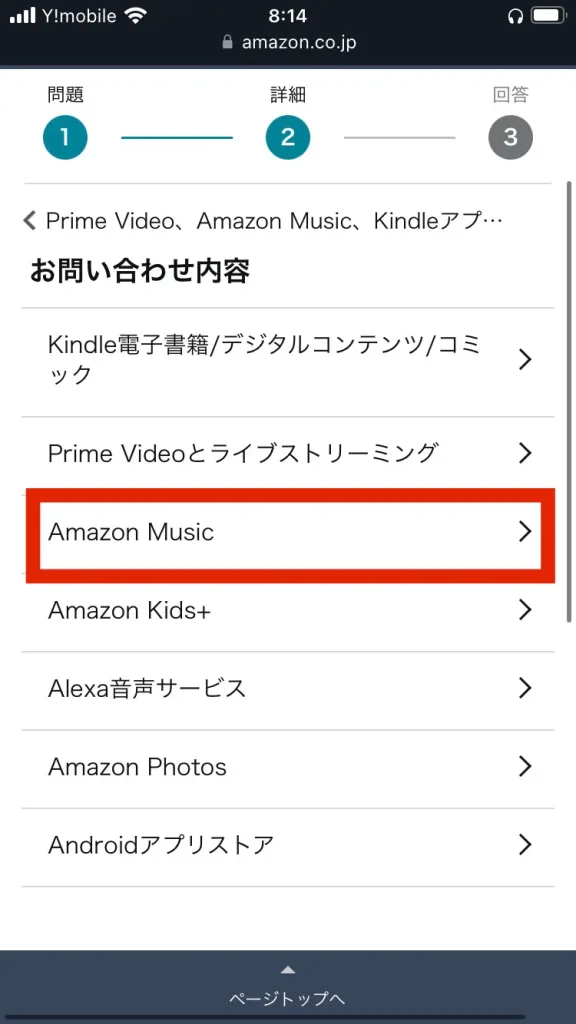
Task: Tap the up arrow above ページトップへ
Action: point(288,969)
